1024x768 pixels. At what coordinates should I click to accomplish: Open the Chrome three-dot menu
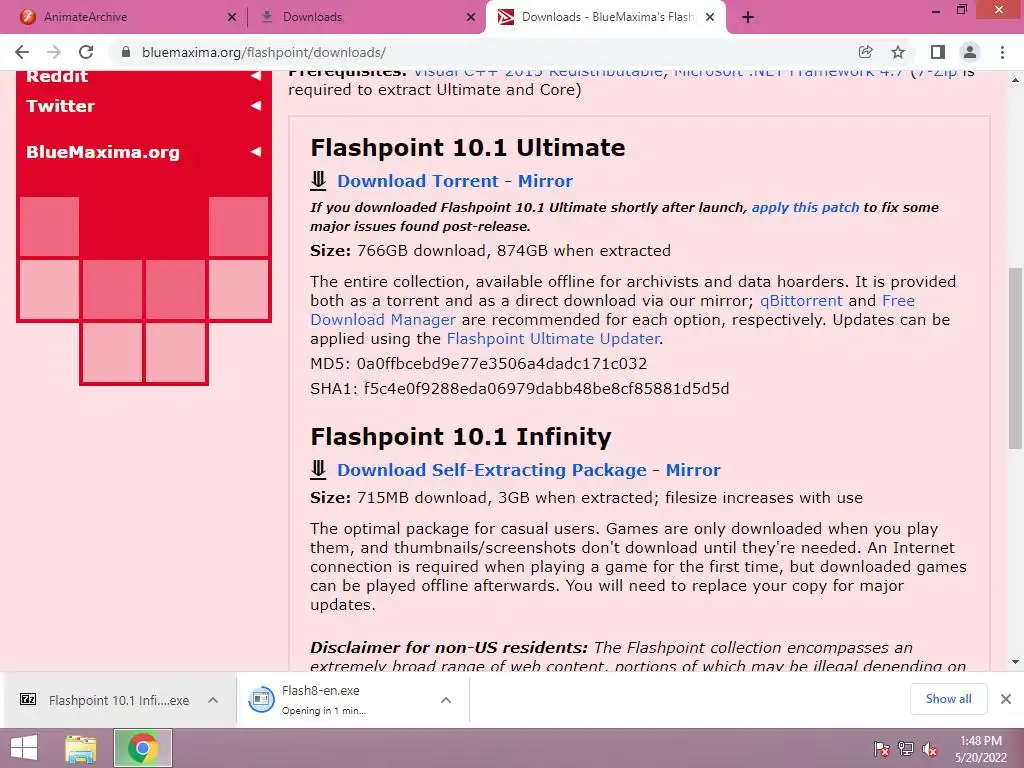point(1002,52)
